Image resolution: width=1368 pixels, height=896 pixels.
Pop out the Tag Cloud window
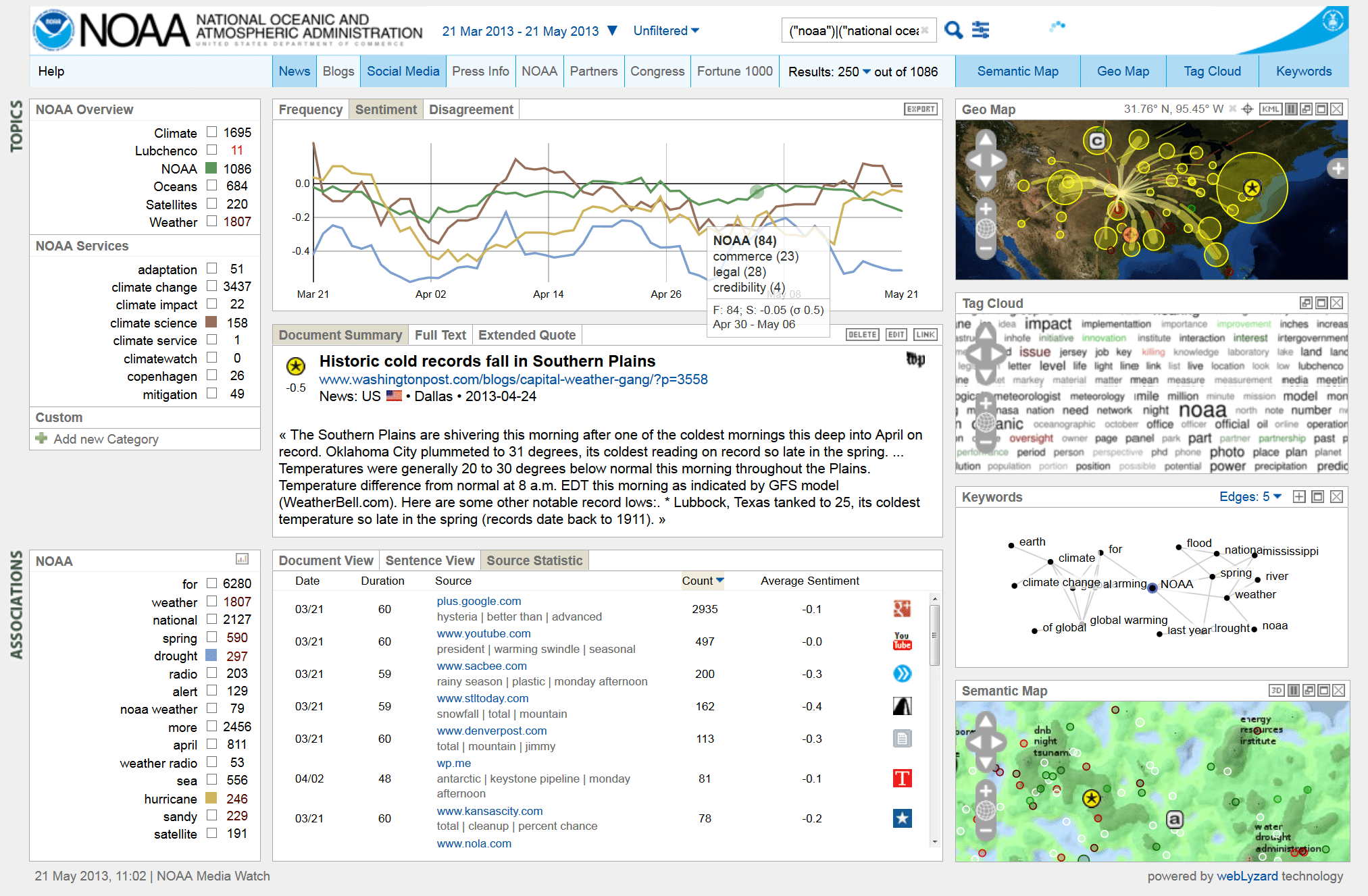pyautogui.click(x=1306, y=303)
